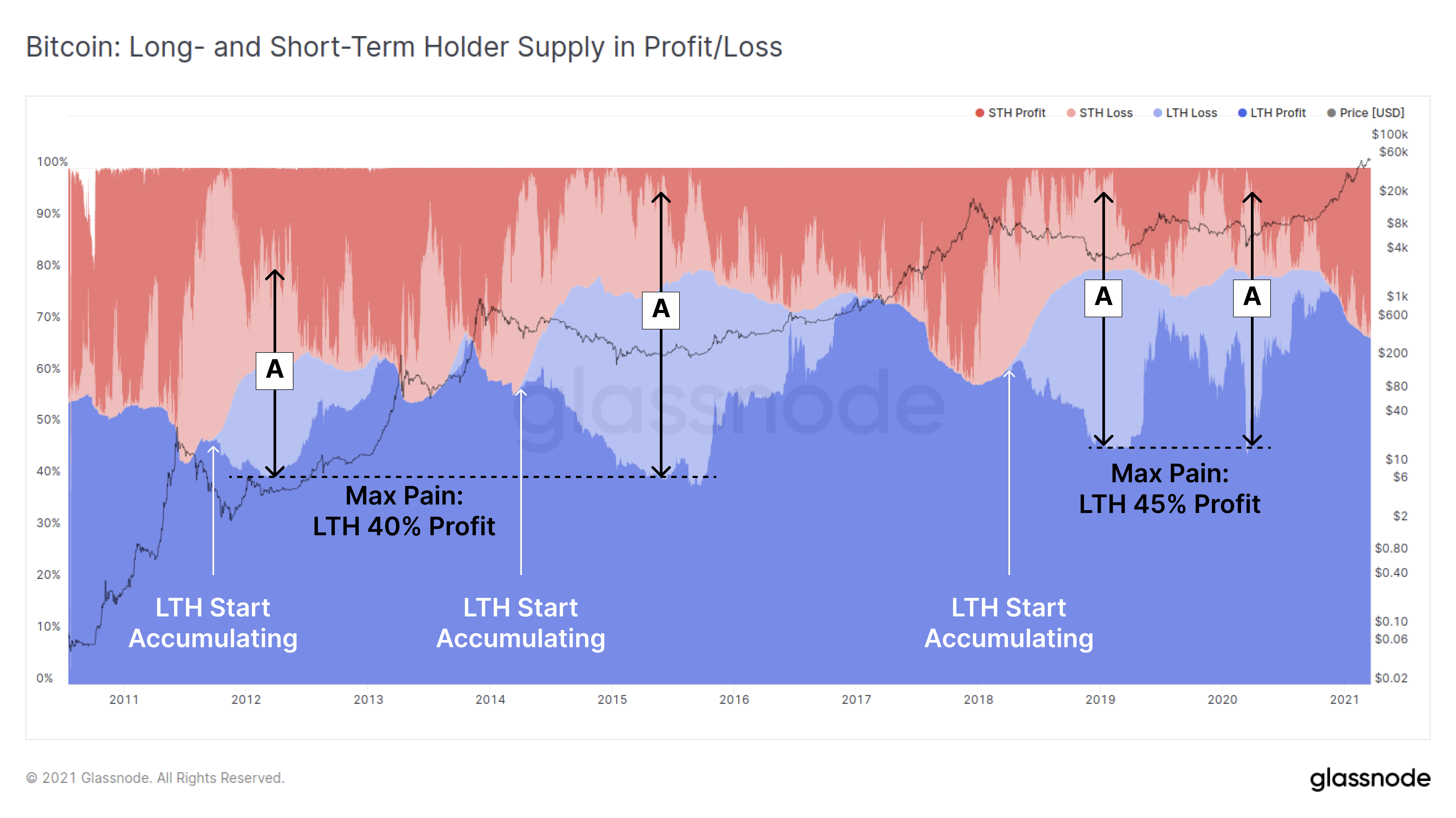The width and height of the screenshot is (1456, 818).
Task: Click the Glassnode copyright notice
Action: coord(155,778)
